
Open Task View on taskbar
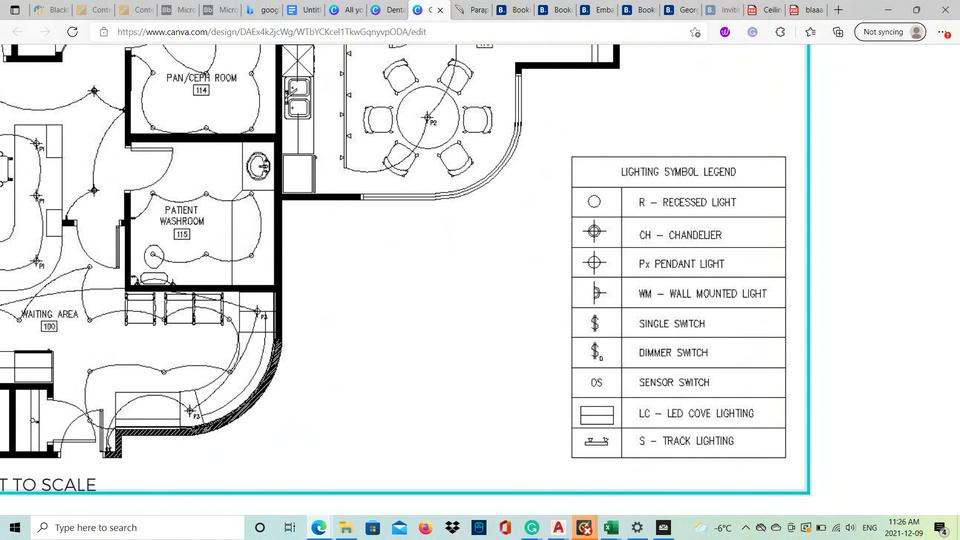[x=290, y=527]
